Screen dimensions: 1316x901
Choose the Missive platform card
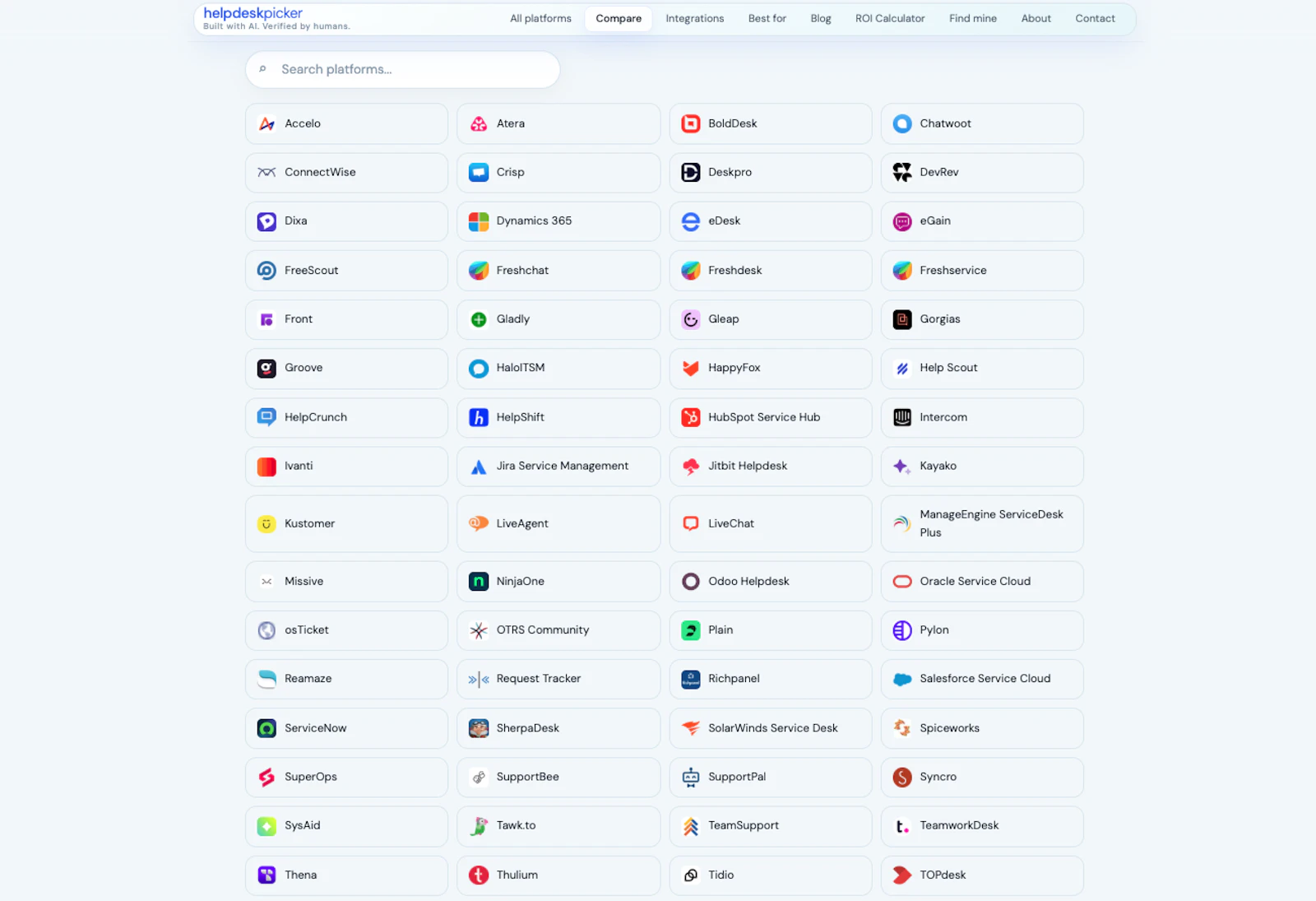click(x=346, y=581)
